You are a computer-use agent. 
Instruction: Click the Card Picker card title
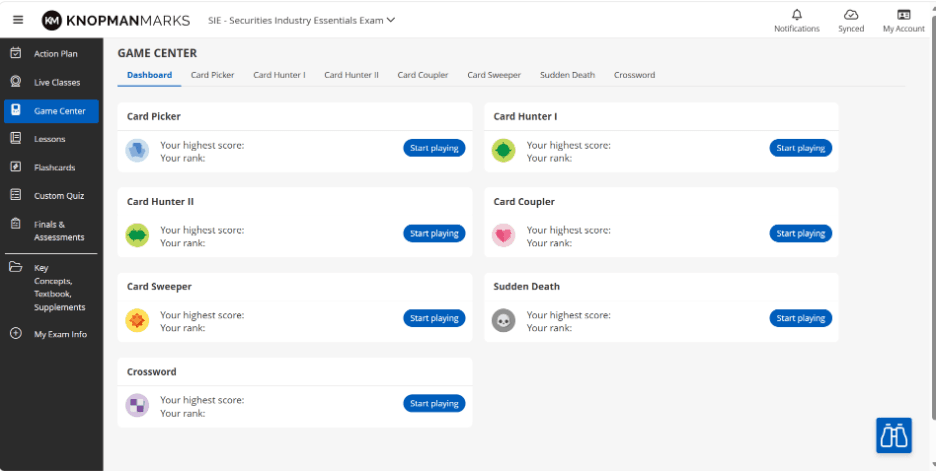click(153, 116)
